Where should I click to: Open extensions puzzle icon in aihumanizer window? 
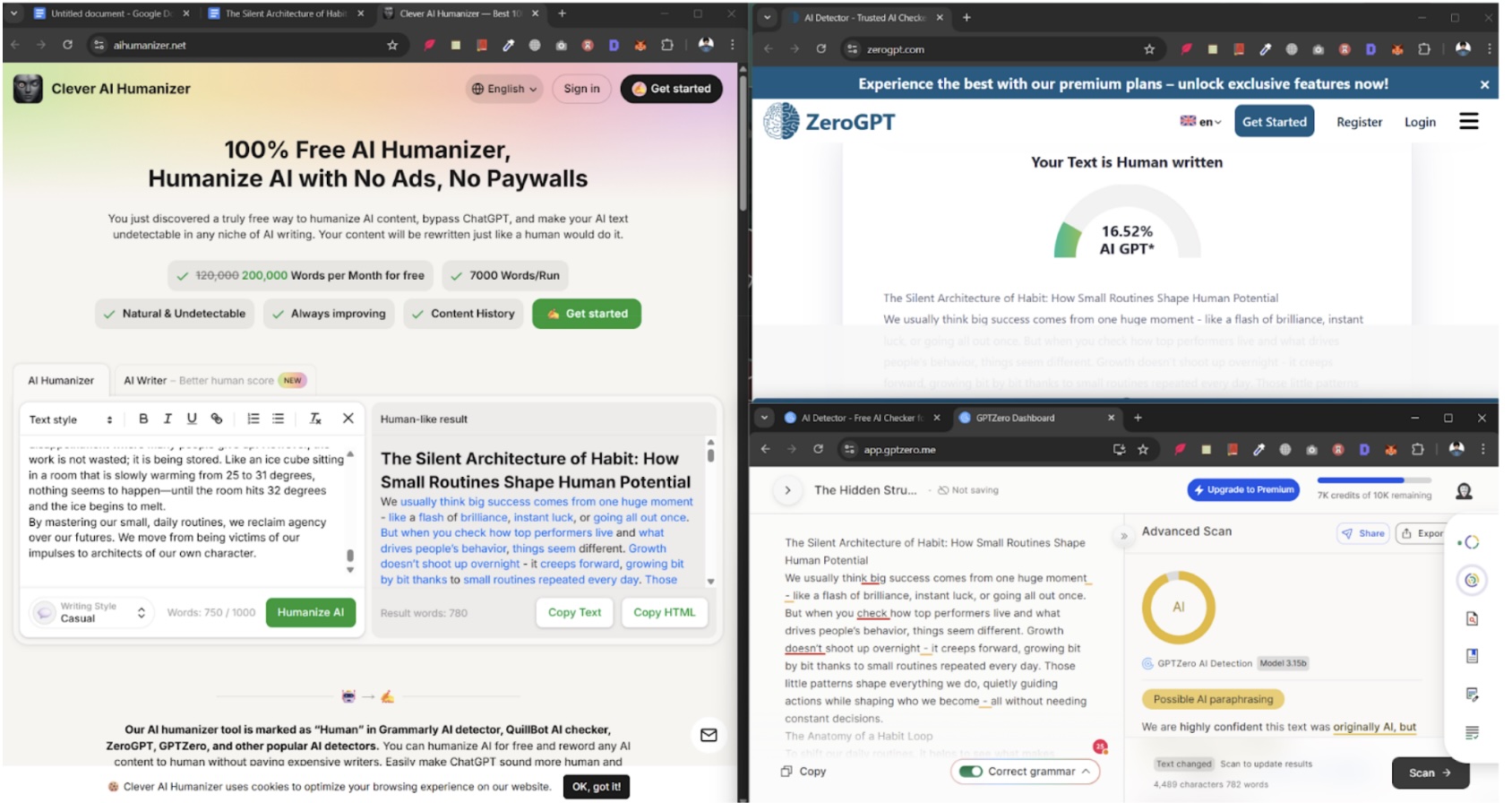click(667, 45)
